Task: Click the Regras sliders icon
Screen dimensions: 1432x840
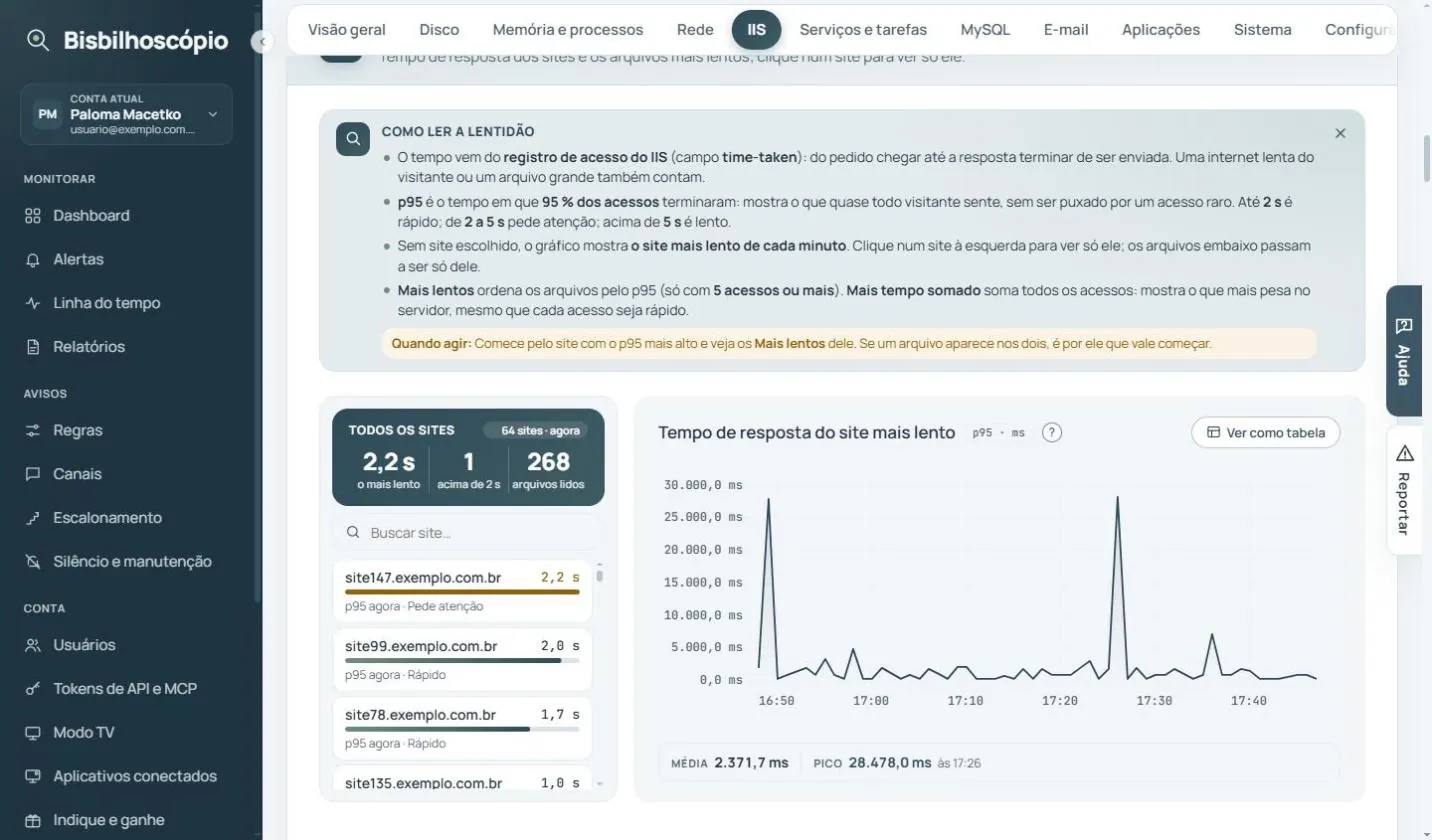Action: click(33, 431)
